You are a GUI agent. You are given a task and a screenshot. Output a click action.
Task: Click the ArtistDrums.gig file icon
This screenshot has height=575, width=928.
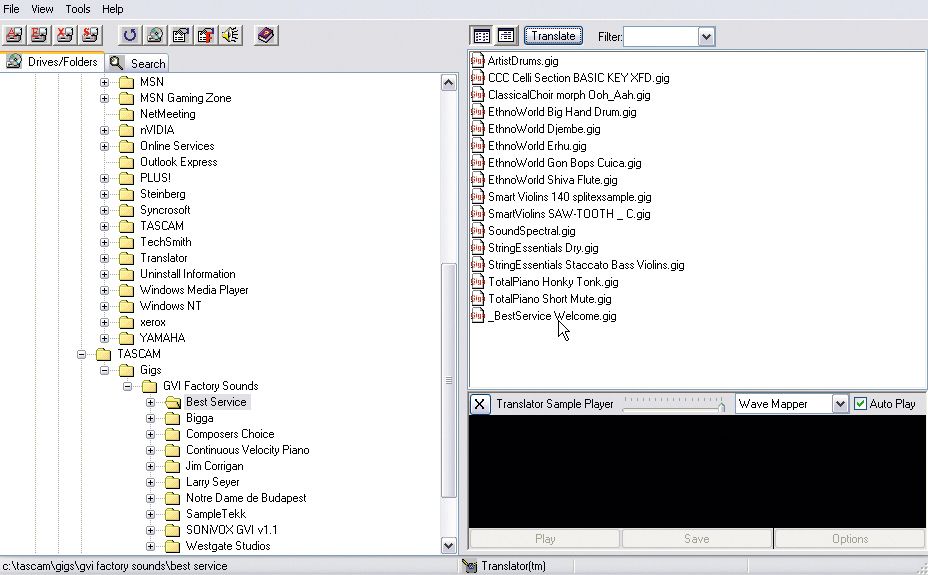click(x=478, y=61)
